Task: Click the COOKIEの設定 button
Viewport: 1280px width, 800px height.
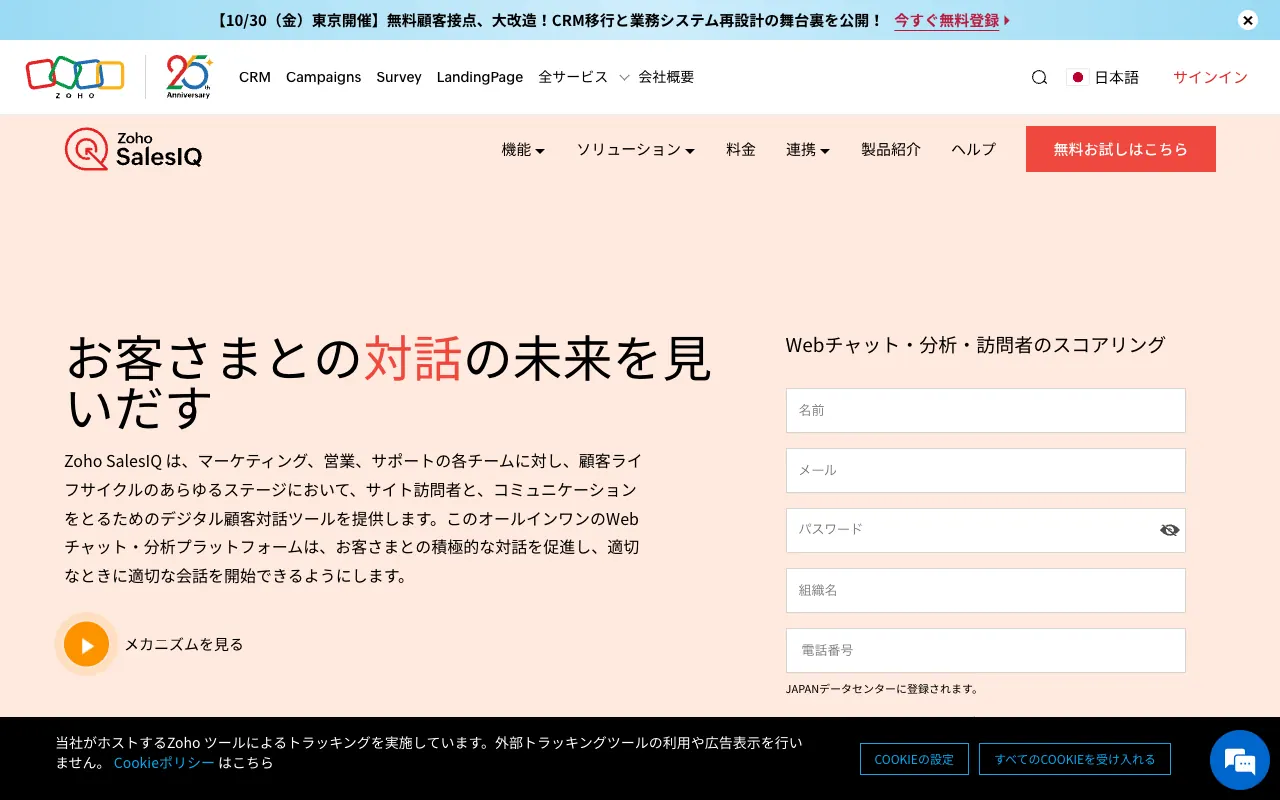Action: point(914,759)
